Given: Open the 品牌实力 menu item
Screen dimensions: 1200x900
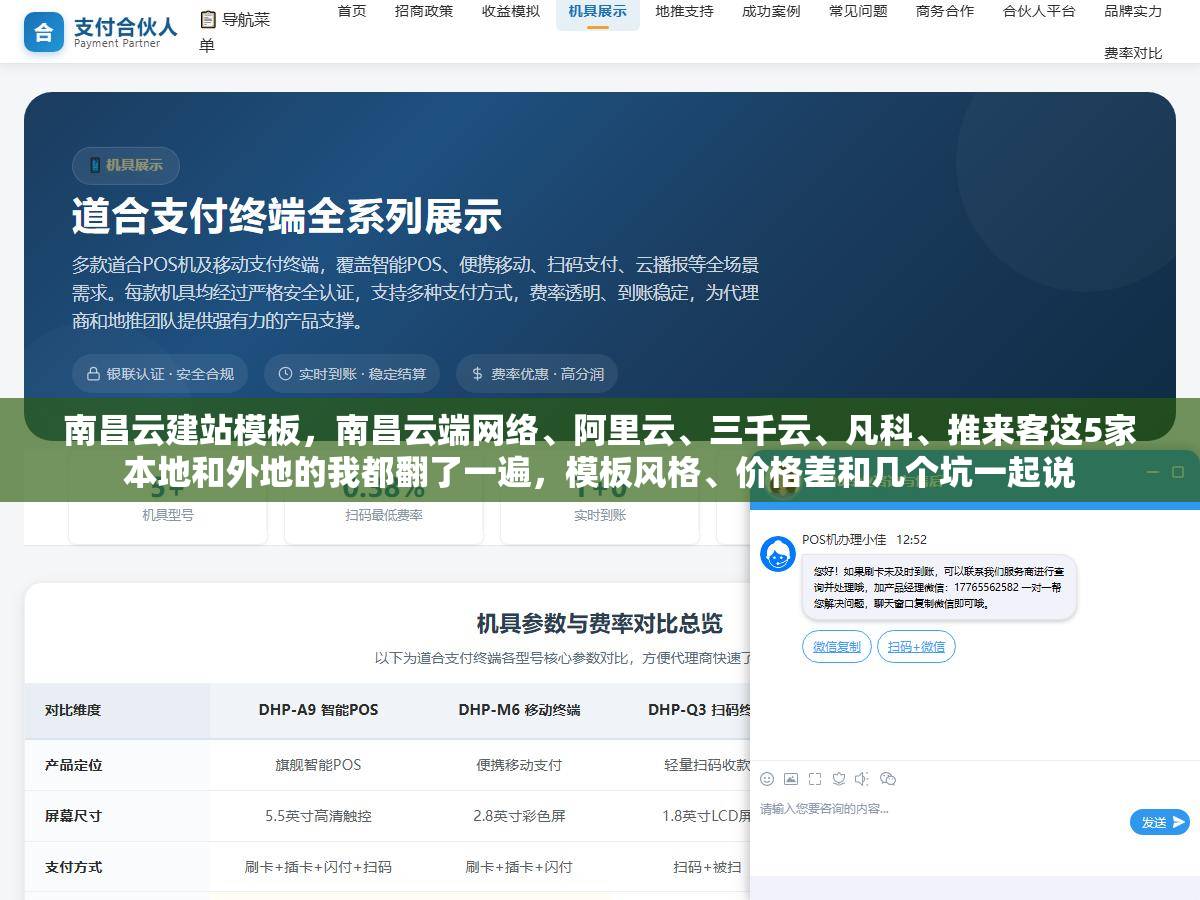Looking at the screenshot, I should pos(1133,11).
